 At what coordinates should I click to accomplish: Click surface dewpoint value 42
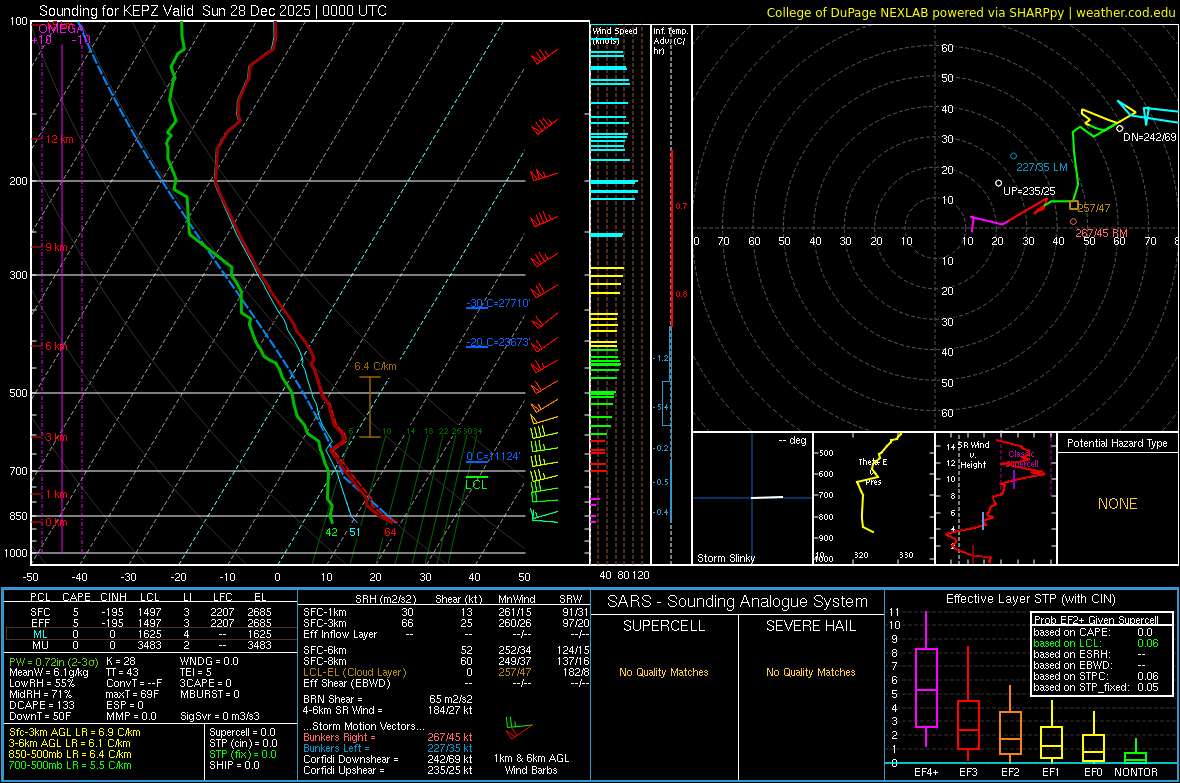(x=331, y=532)
